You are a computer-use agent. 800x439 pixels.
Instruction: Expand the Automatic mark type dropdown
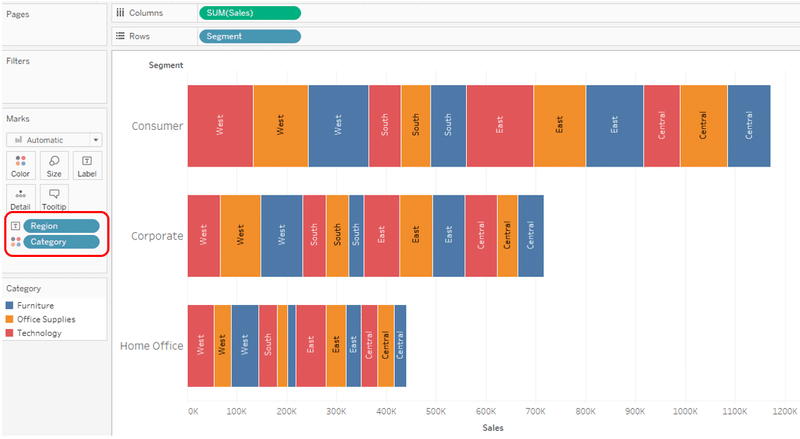coord(54,140)
